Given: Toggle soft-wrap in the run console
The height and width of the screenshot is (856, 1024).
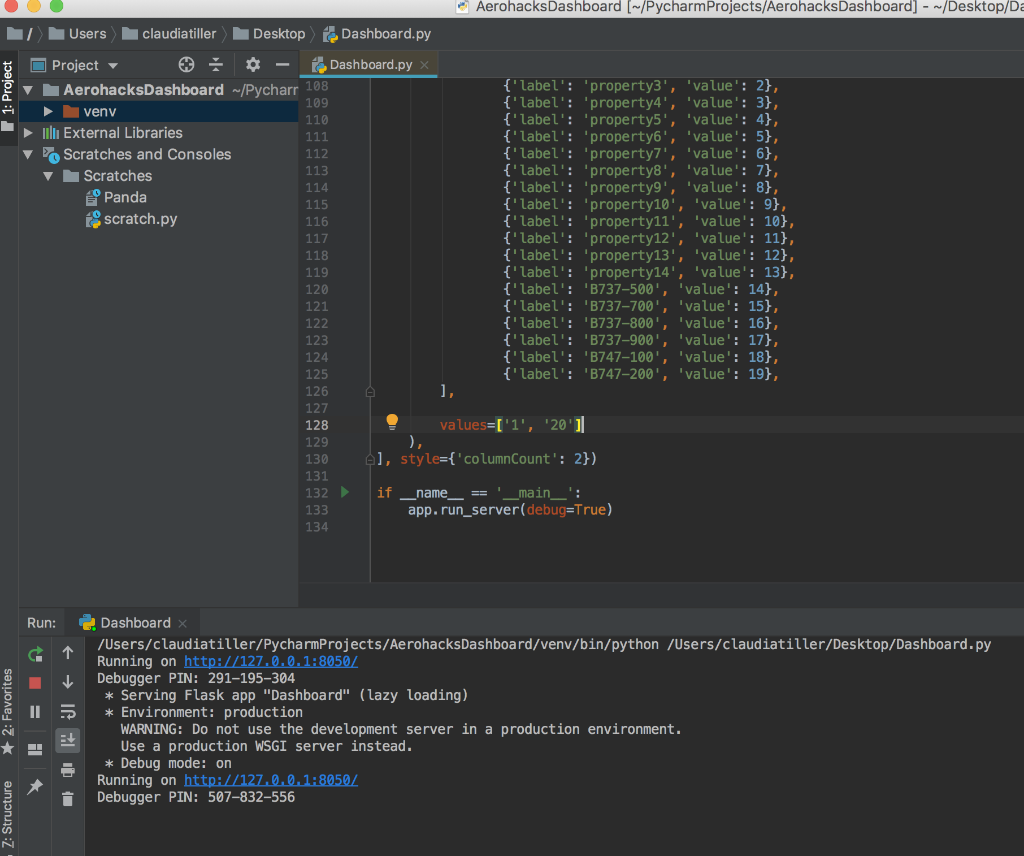Looking at the screenshot, I should point(68,711).
